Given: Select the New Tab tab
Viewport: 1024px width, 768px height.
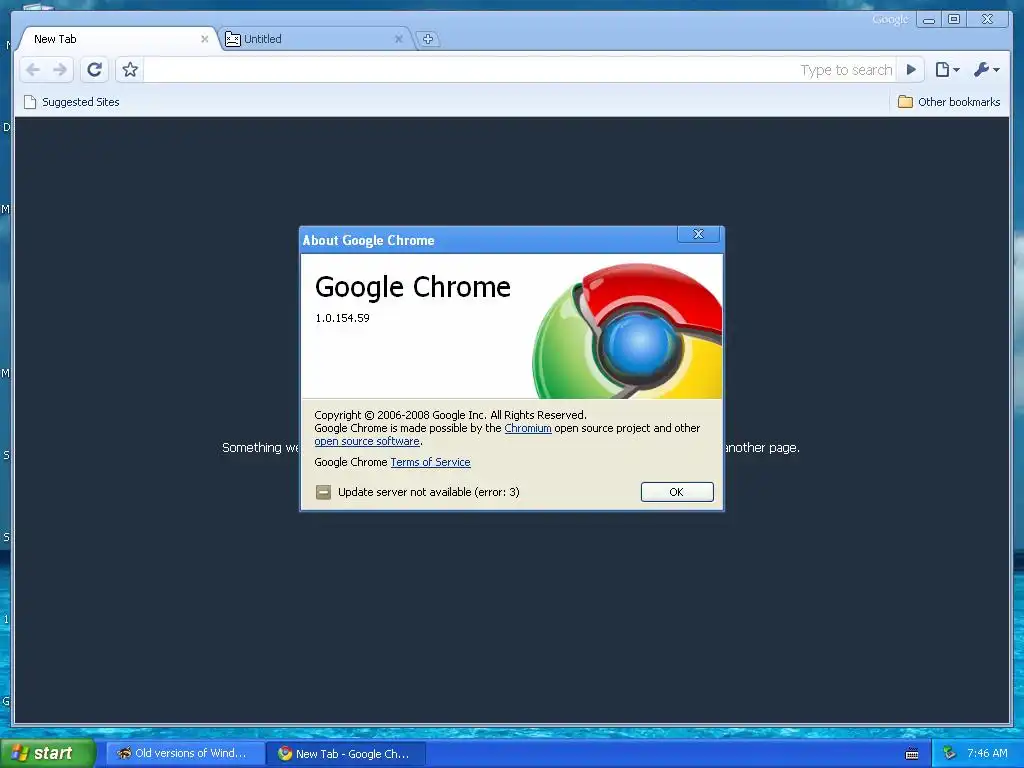Looking at the screenshot, I should point(118,39).
